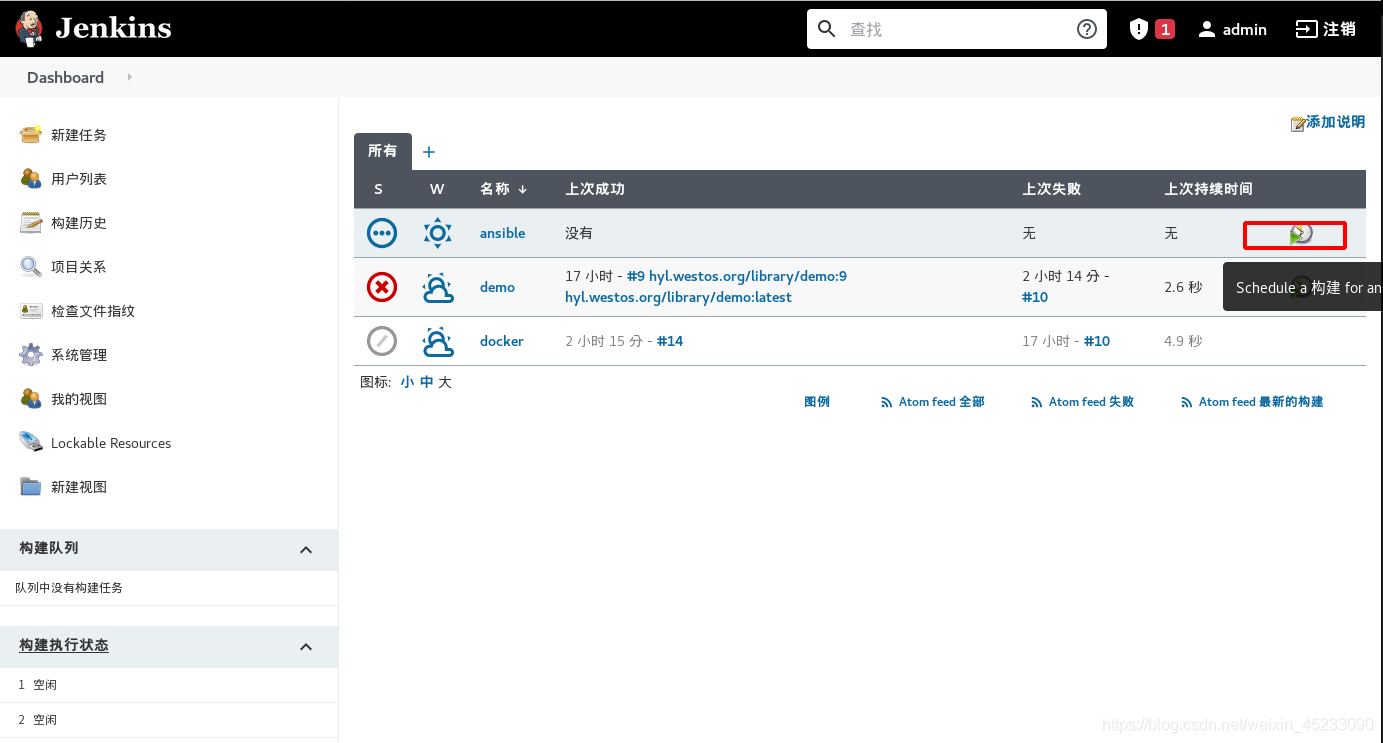Click the ansible not-built status icon

(x=382, y=233)
